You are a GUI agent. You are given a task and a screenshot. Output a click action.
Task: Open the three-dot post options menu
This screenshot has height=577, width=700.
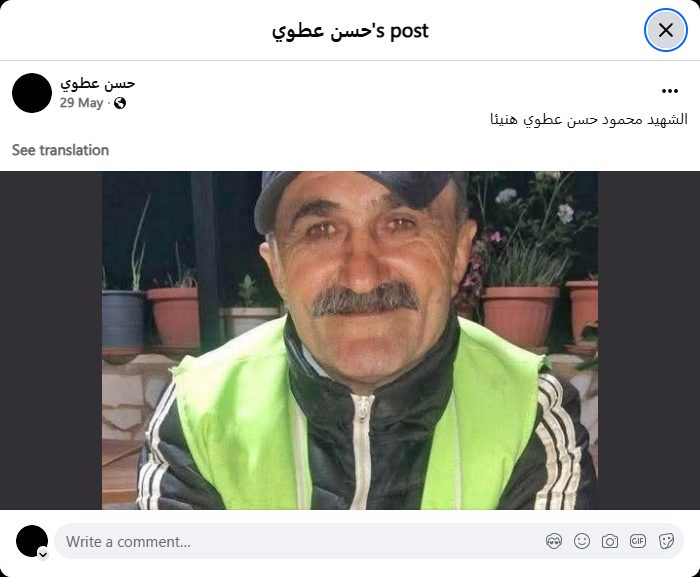click(x=670, y=91)
